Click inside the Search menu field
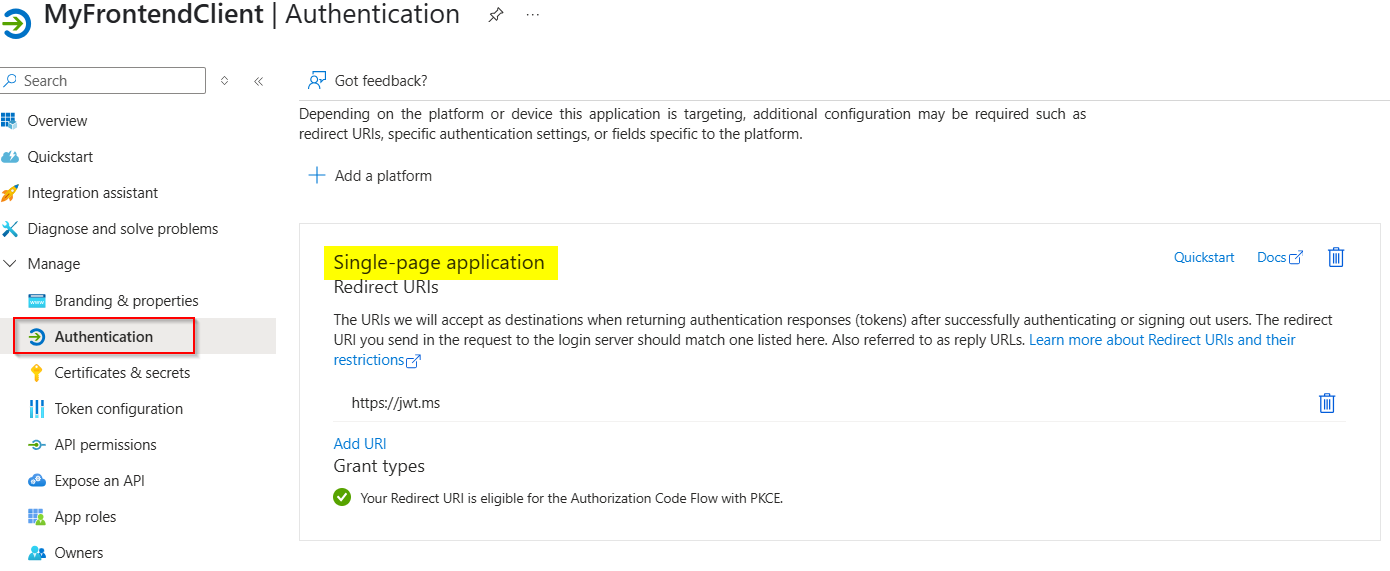Screen dimensions: 1390x571 [103, 81]
